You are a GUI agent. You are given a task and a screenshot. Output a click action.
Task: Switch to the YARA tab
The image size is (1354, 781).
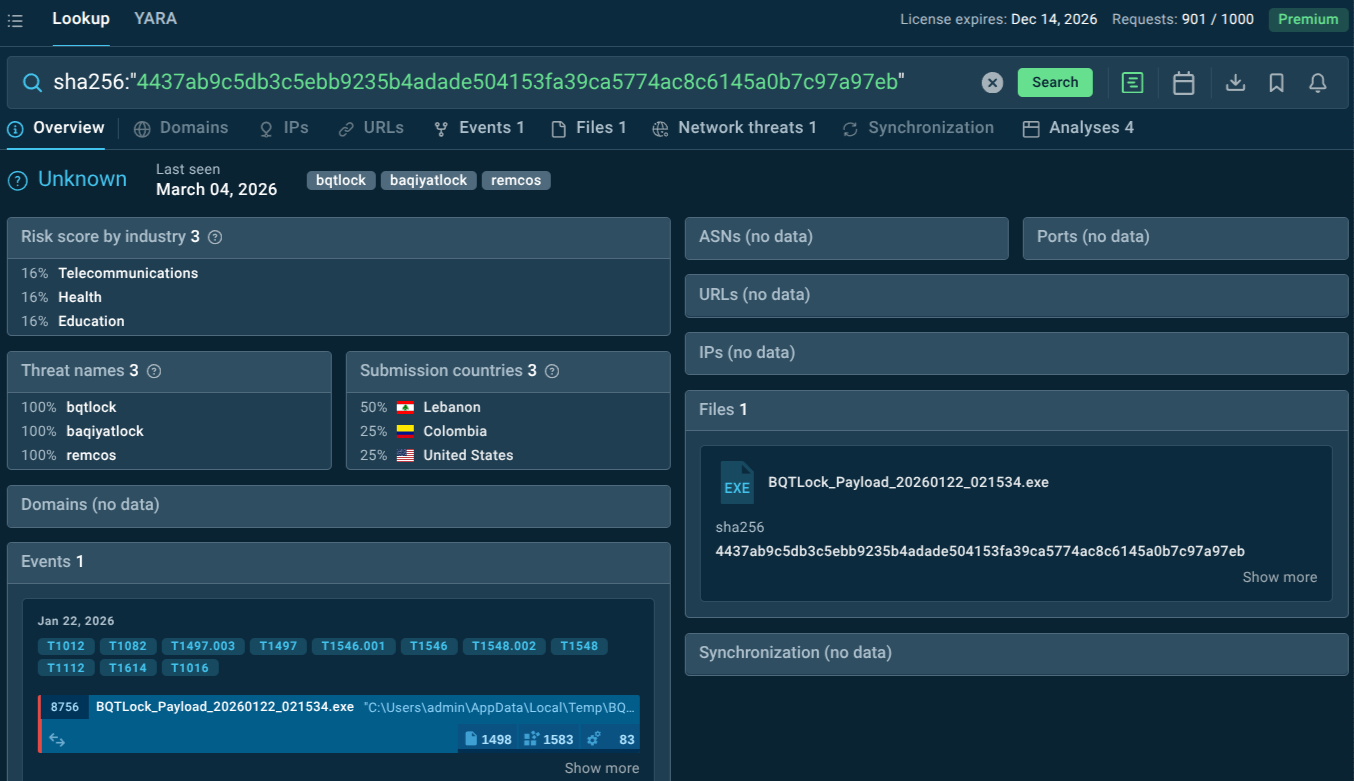155,18
